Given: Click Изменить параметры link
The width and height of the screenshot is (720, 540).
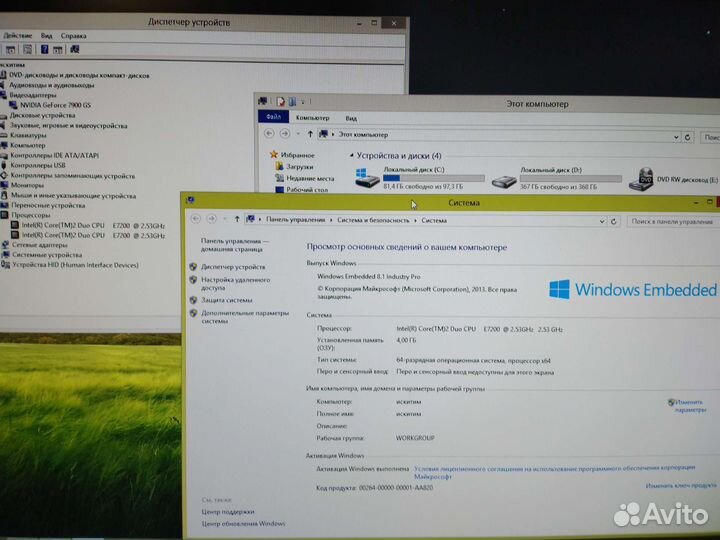Looking at the screenshot, I should point(689,405).
